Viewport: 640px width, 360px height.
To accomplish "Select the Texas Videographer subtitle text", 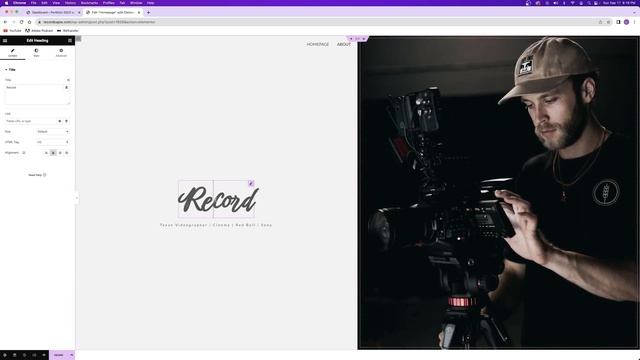I will (216, 225).
